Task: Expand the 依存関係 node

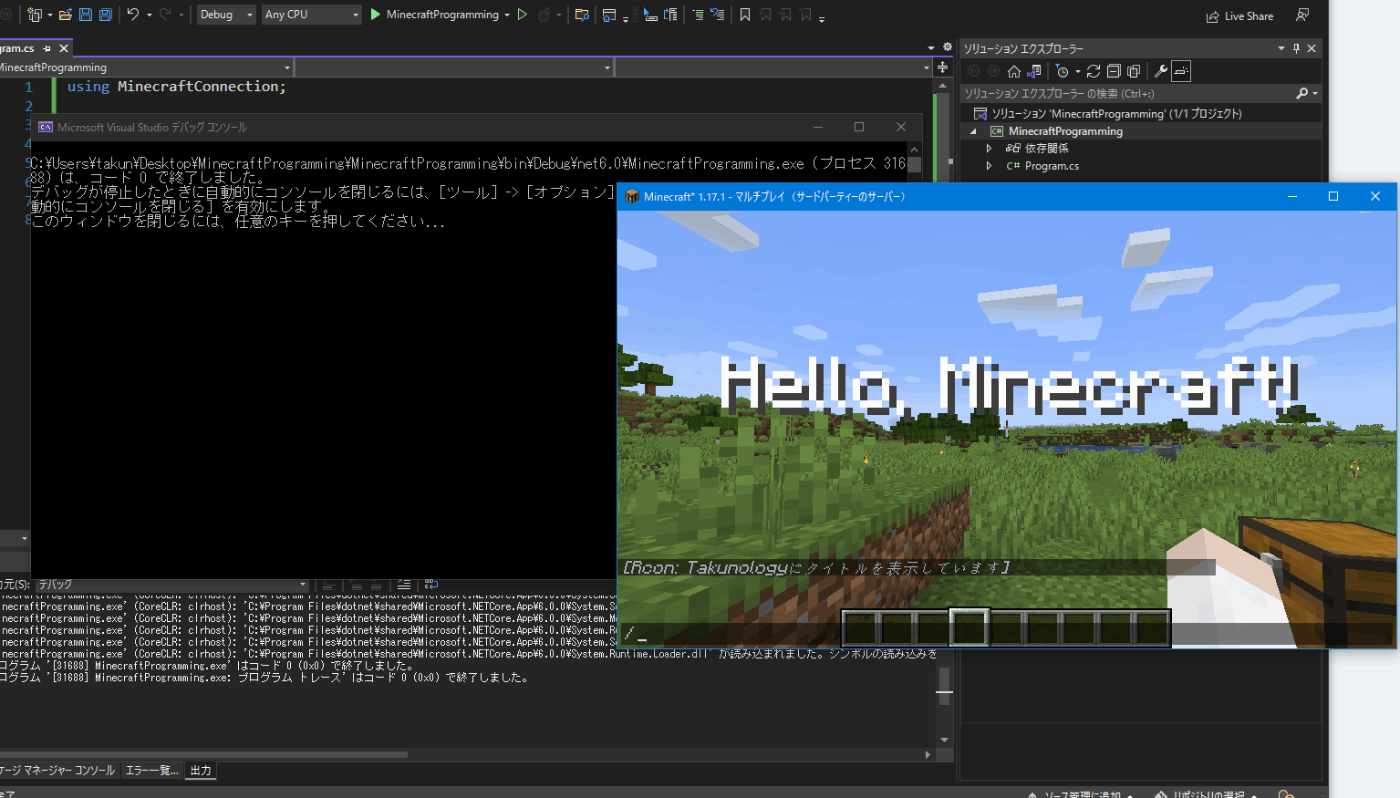Action: [x=989, y=148]
